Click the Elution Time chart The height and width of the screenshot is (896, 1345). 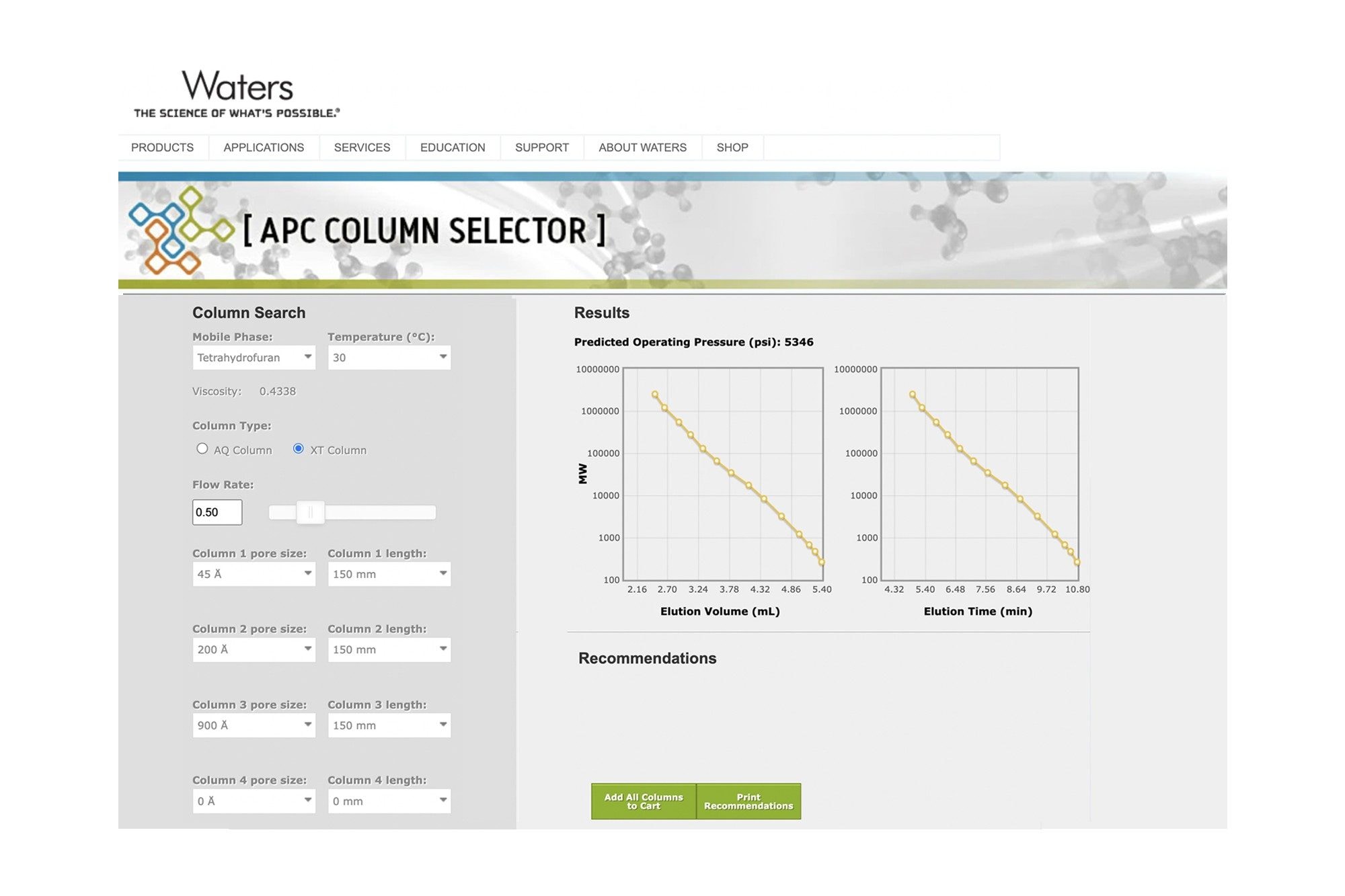980,474
